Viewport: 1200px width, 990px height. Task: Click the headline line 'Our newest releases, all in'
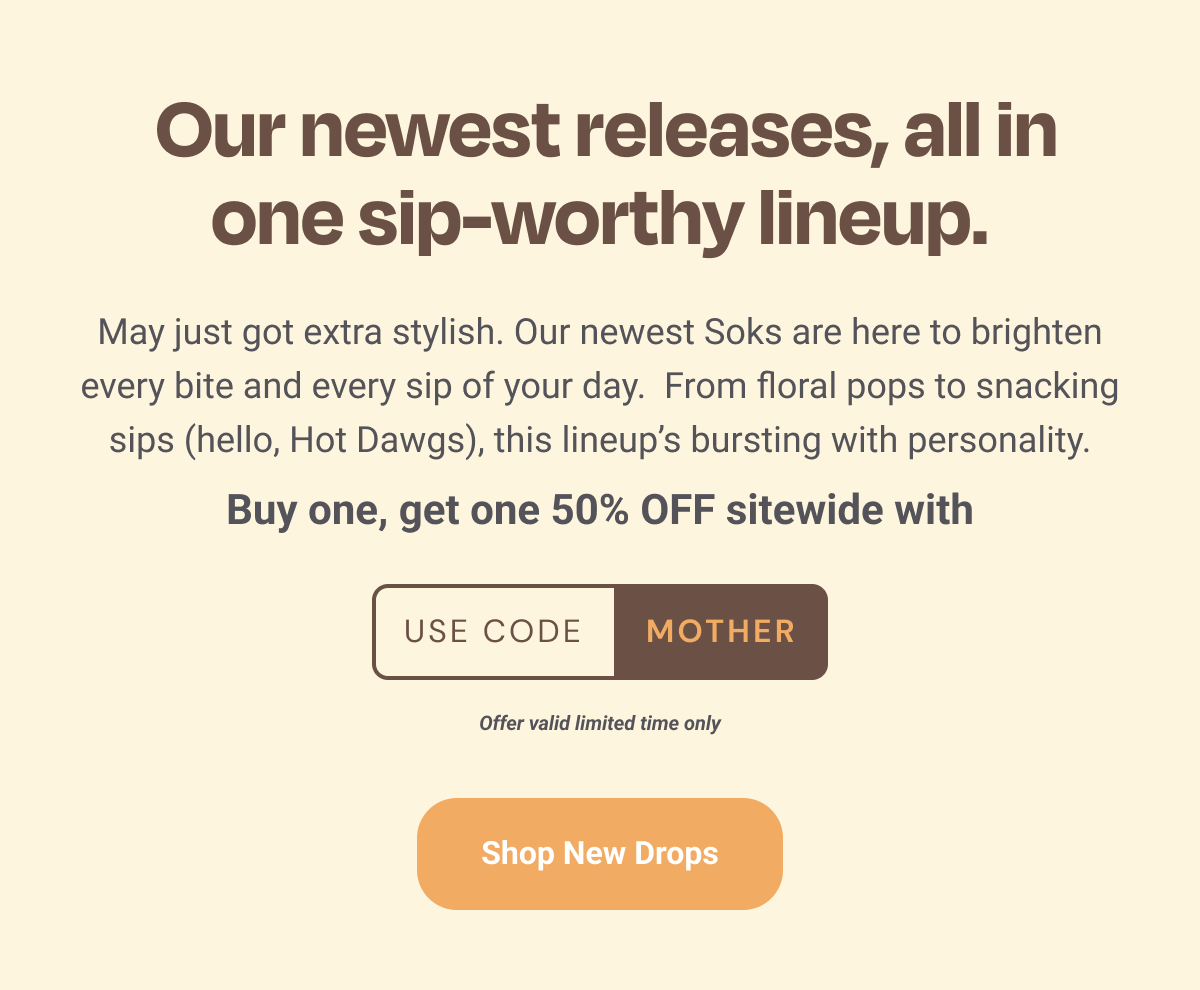606,133
